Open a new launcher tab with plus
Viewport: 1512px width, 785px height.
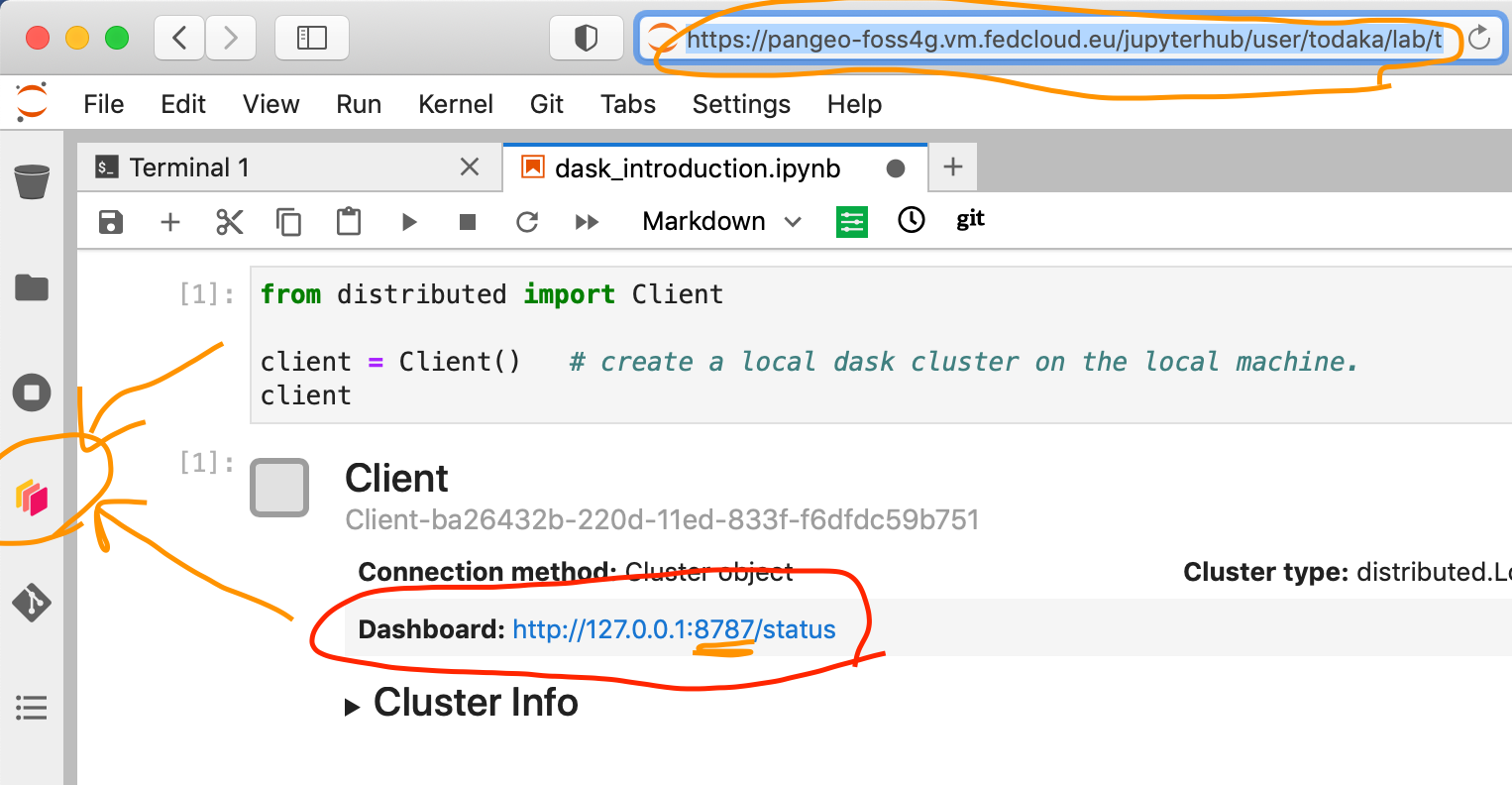click(x=953, y=168)
